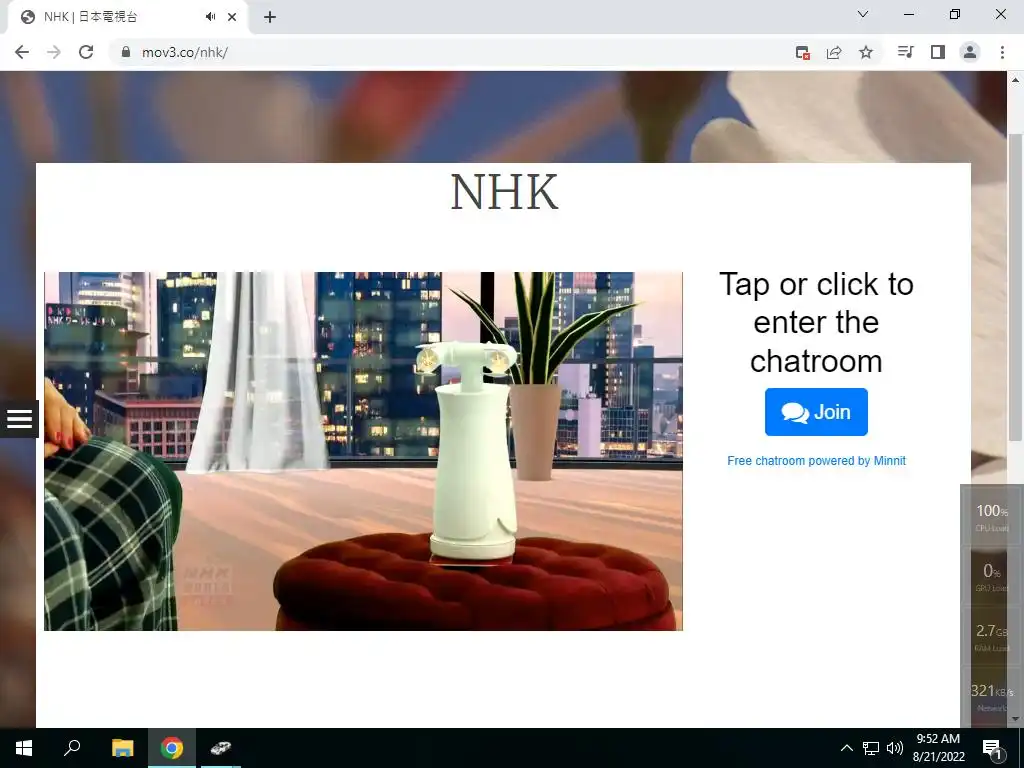The image size is (1024, 768).
Task: Reload the current page
Action: pyautogui.click(x=86, y=52)
